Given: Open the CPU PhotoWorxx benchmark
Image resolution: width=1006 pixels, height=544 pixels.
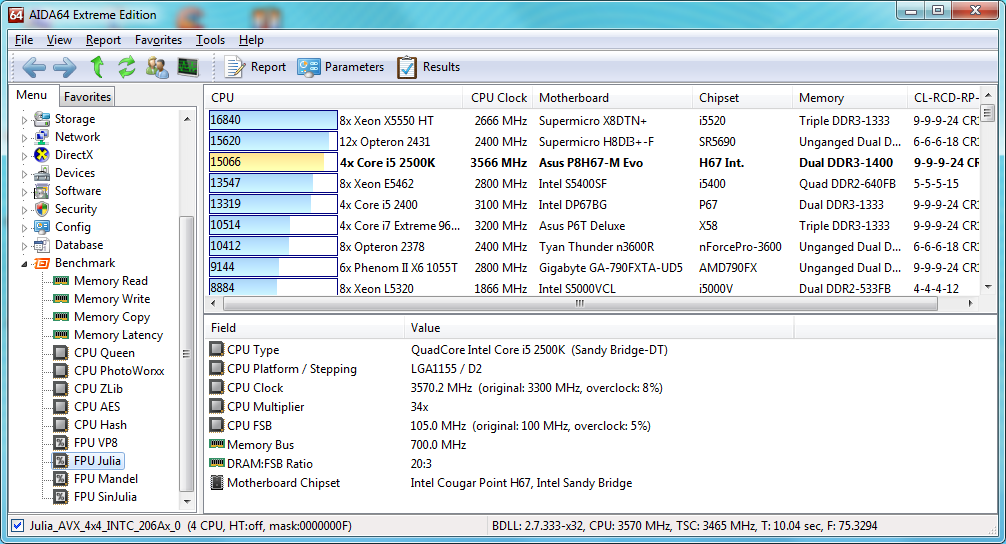Looking at the screenshot, I should pyautogui.click(x=119, y=371).
